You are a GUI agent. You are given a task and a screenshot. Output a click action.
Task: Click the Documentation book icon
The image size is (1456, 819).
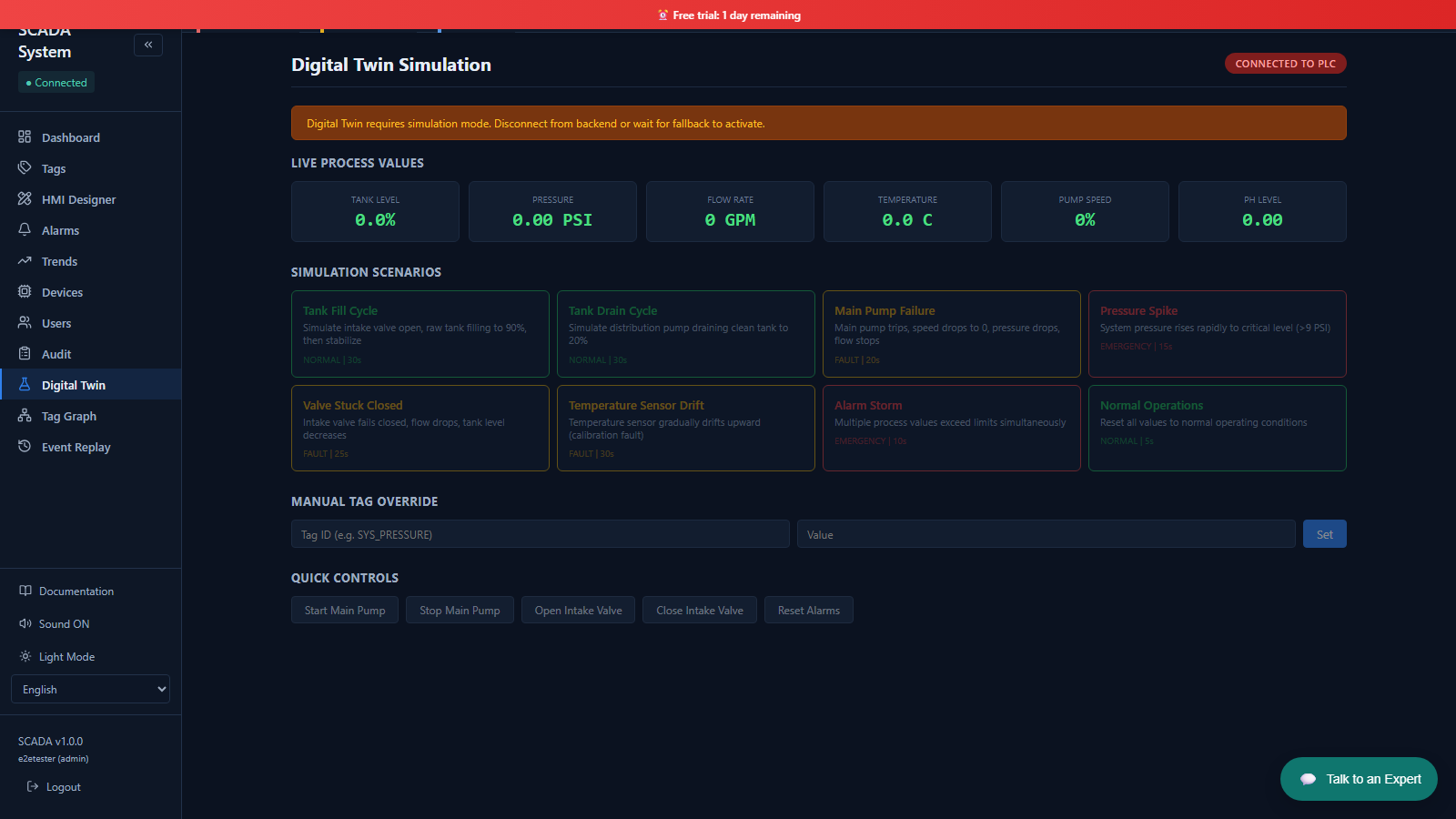tap(25, 591)
